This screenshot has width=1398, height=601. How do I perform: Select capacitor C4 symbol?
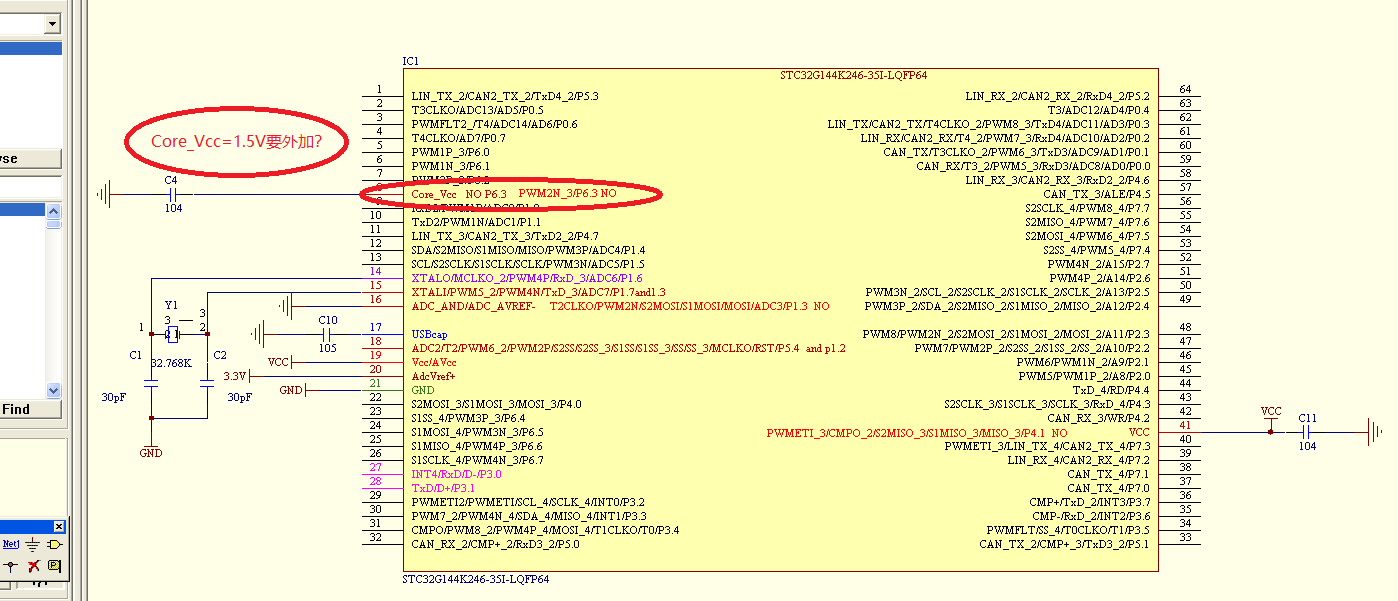171,194
